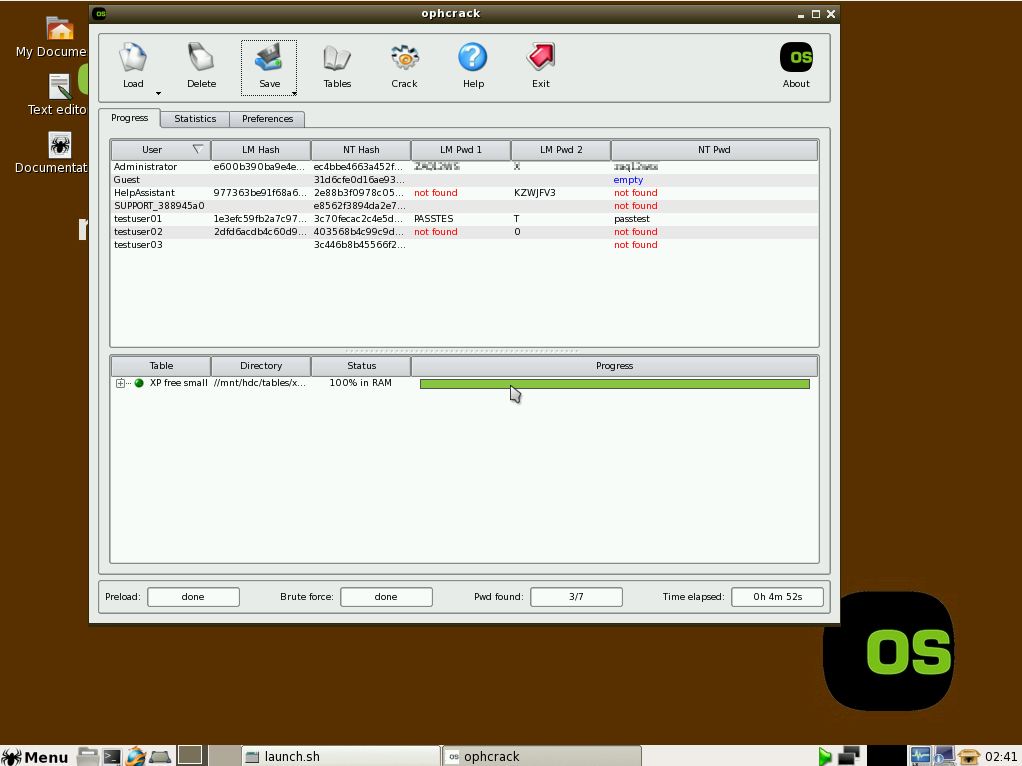Start cracking with the Crack icon

point(404,65)
